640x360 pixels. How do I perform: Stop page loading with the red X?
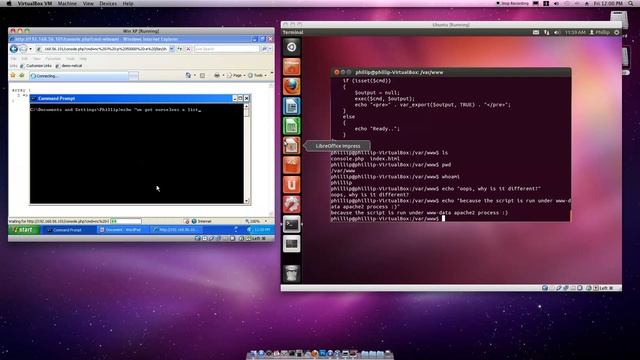coord(188,49)
